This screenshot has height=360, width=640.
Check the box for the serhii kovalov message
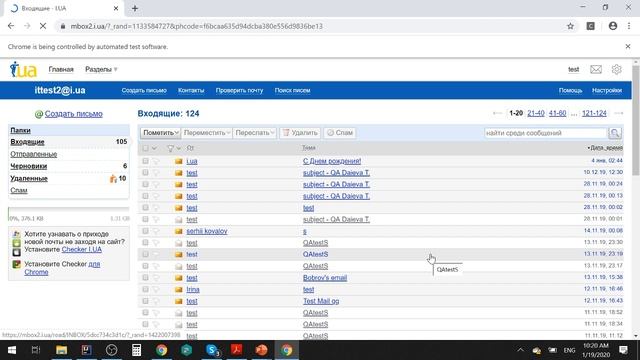click(x=145, y=231)
